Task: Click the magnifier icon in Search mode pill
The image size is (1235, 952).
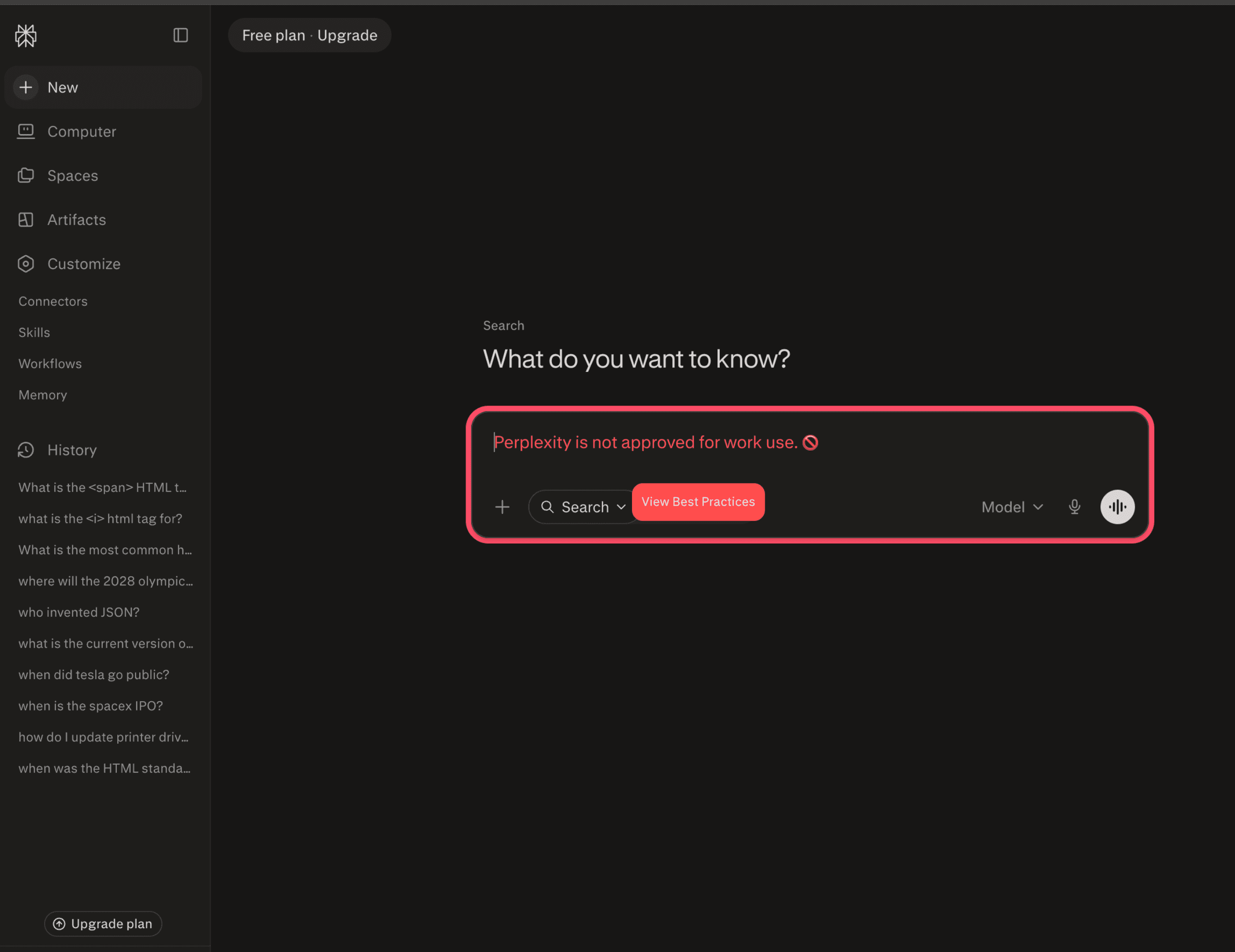Action: point(547,507)
